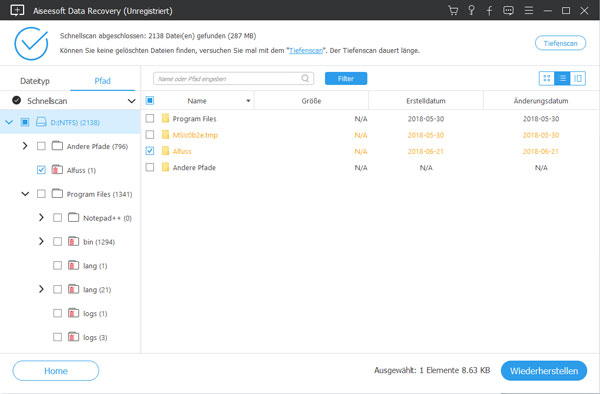Open the Facebook icon in title bar
The image size is (600, 394).
(489, 10)
